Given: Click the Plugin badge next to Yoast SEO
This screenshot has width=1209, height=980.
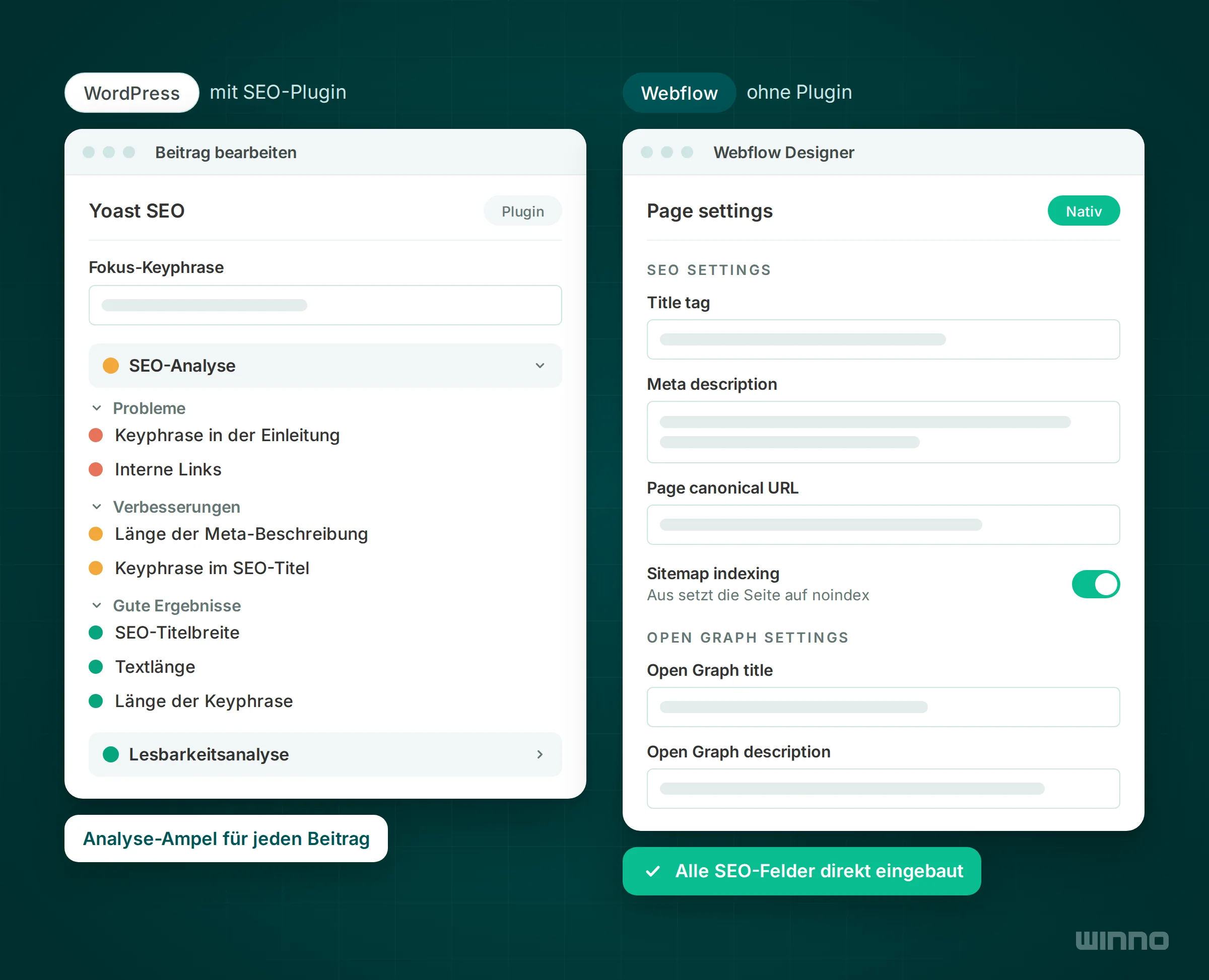Looking at the screenshot, I should [x=523, y=211].
